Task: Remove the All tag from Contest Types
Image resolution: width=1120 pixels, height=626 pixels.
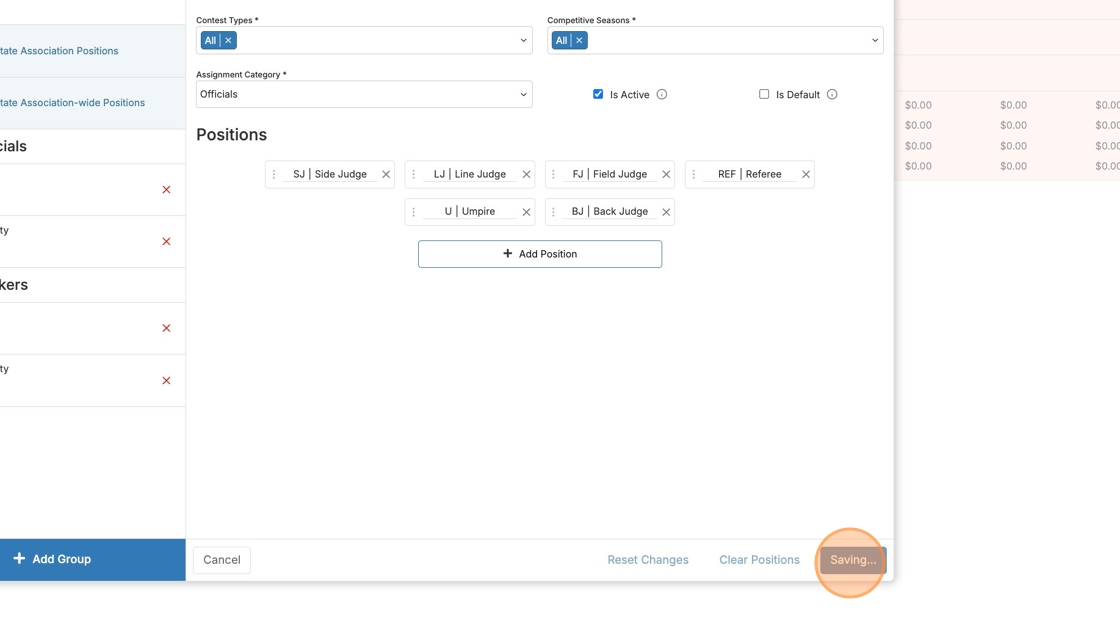Action: click(x=228, y=41)
